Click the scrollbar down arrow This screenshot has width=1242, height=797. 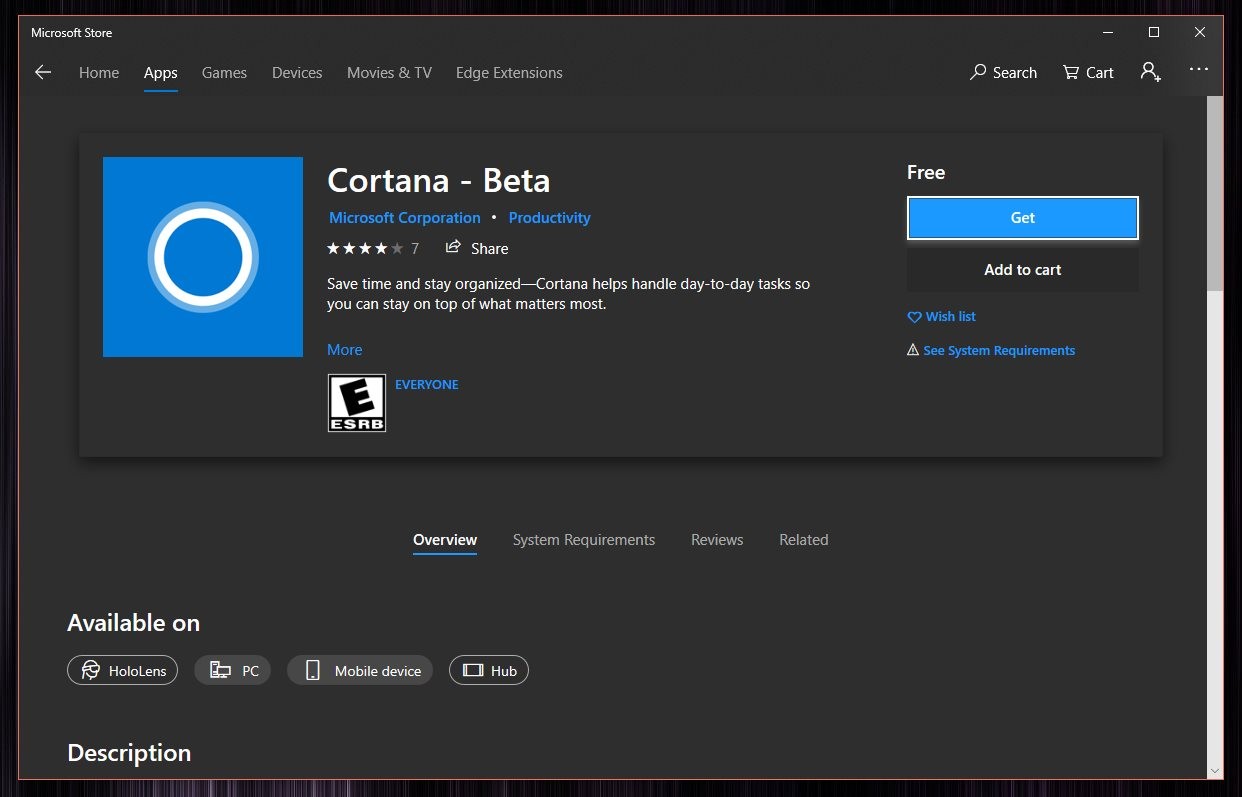click(x=1215, y=771)
